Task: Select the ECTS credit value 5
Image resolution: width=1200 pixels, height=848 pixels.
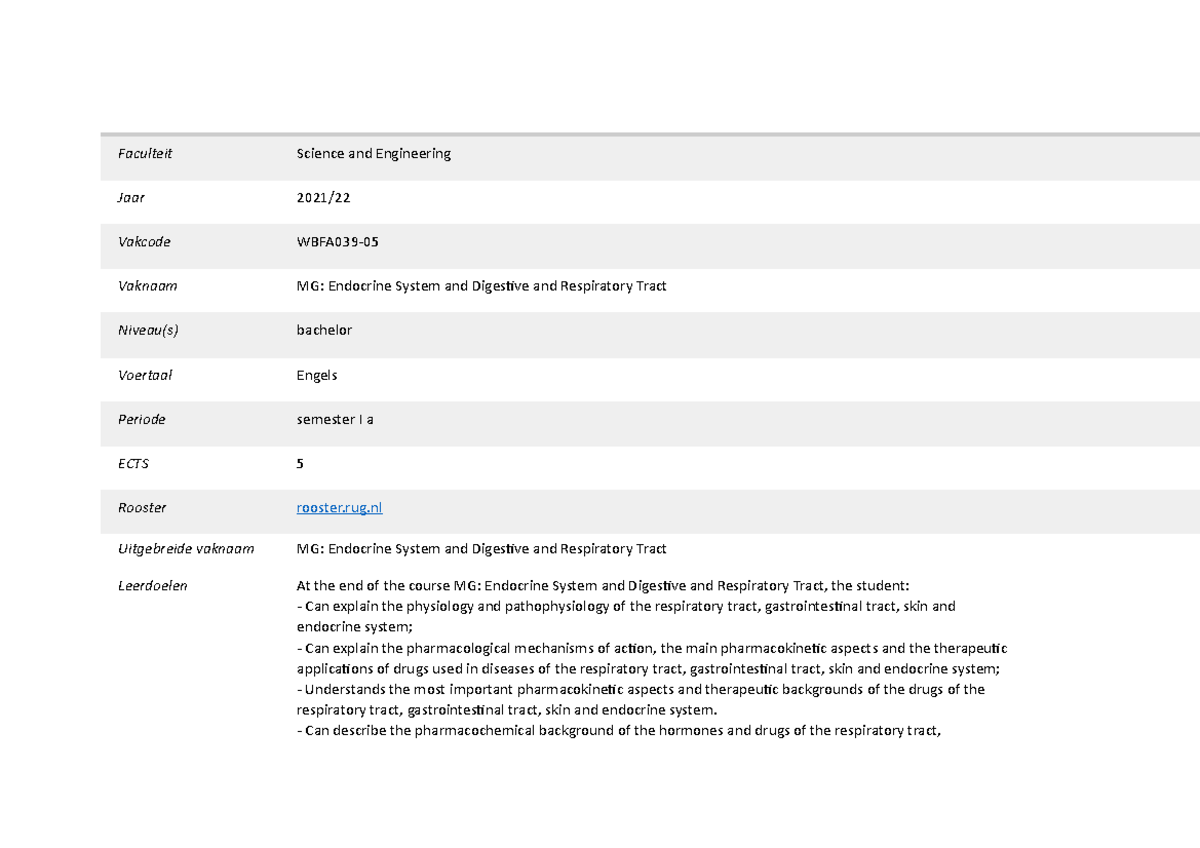Action: point(300,464)
